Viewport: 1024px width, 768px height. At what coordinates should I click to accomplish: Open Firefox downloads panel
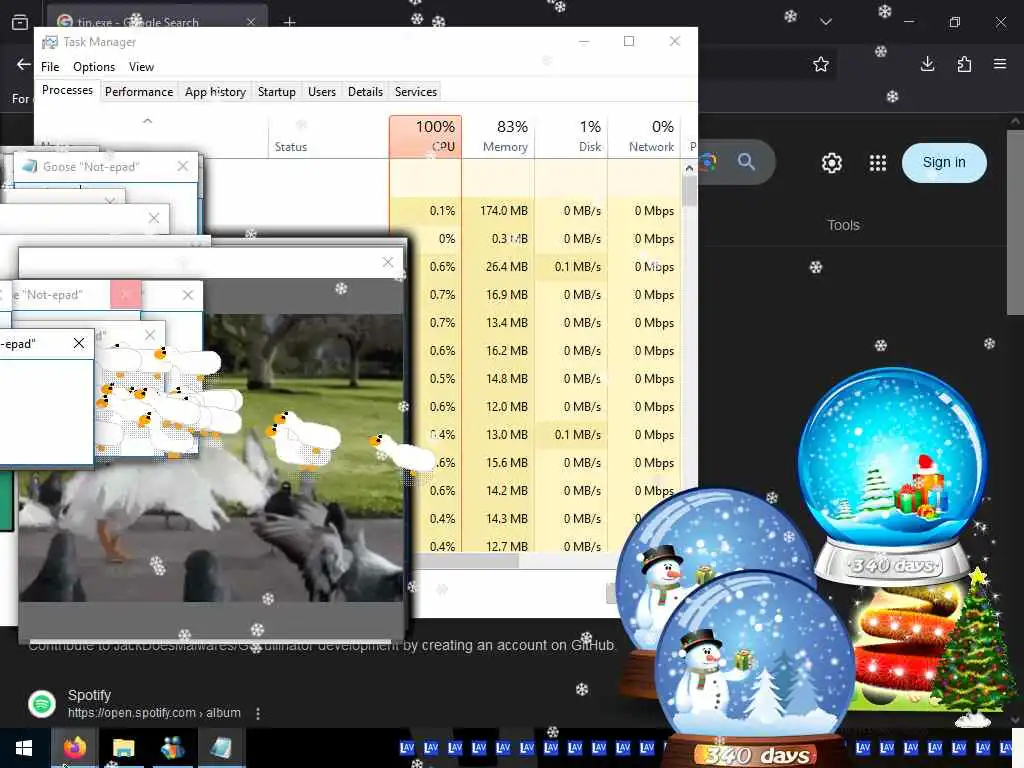coord(927,64)
